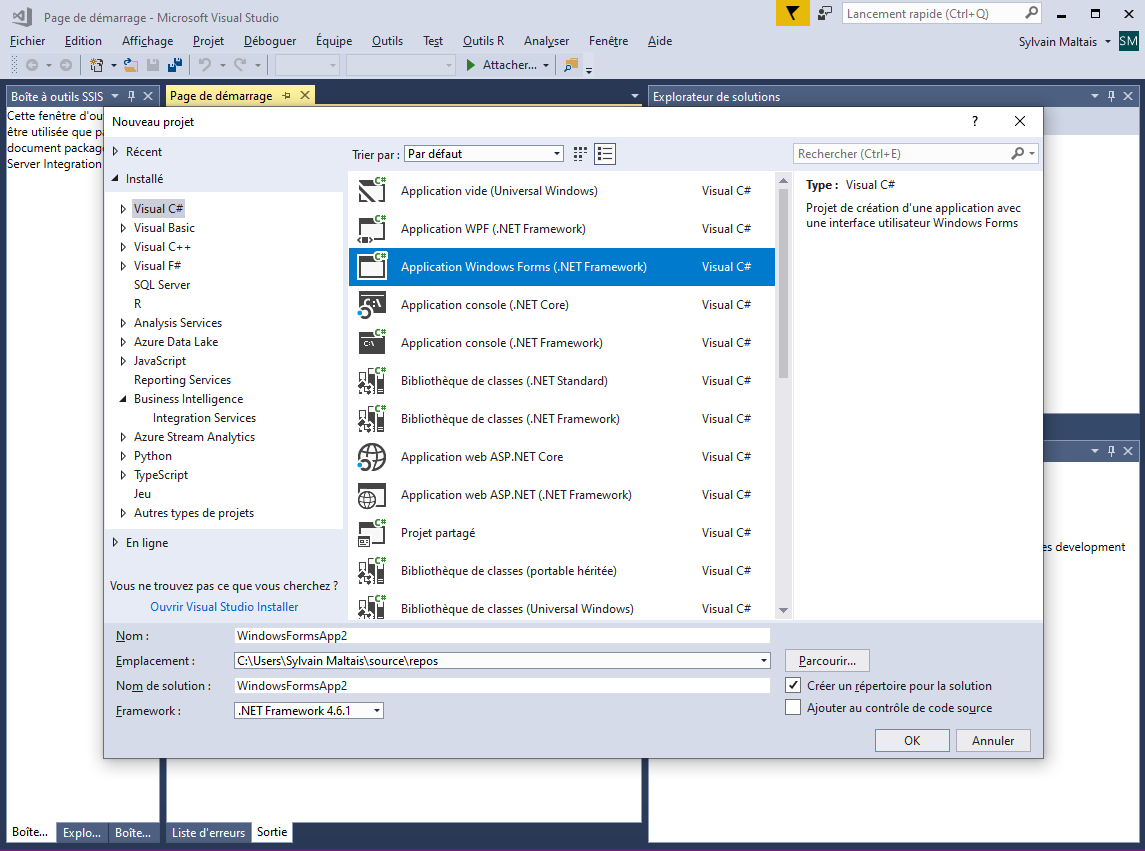Viewport: 1145px width, 851px height.
Task: Switch to the 'Liste d'erreurs' tab
Action: click(208, 832)
